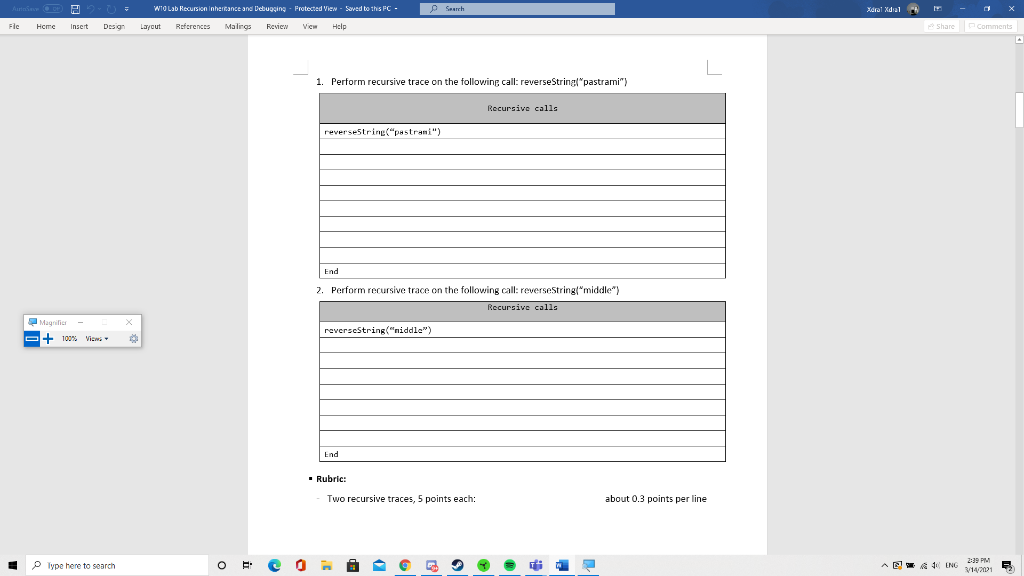
Task: Open the taskbar clock and date
Action: pos(978,566)
